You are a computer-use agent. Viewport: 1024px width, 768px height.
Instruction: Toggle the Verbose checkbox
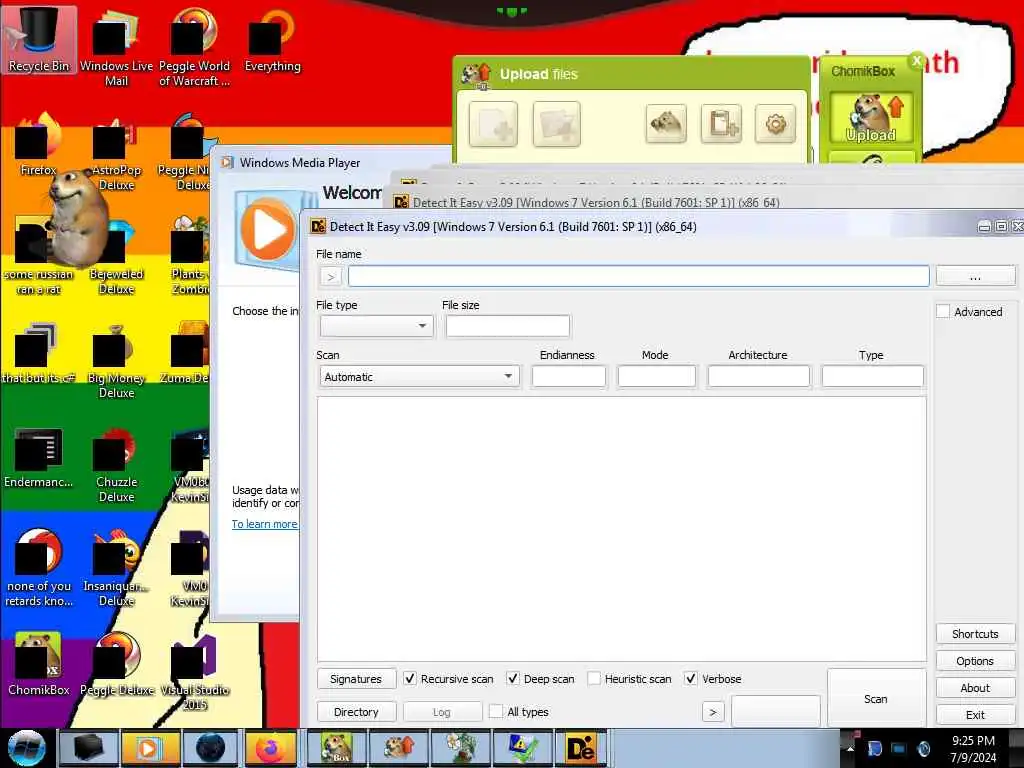click(x=690, y=679)
